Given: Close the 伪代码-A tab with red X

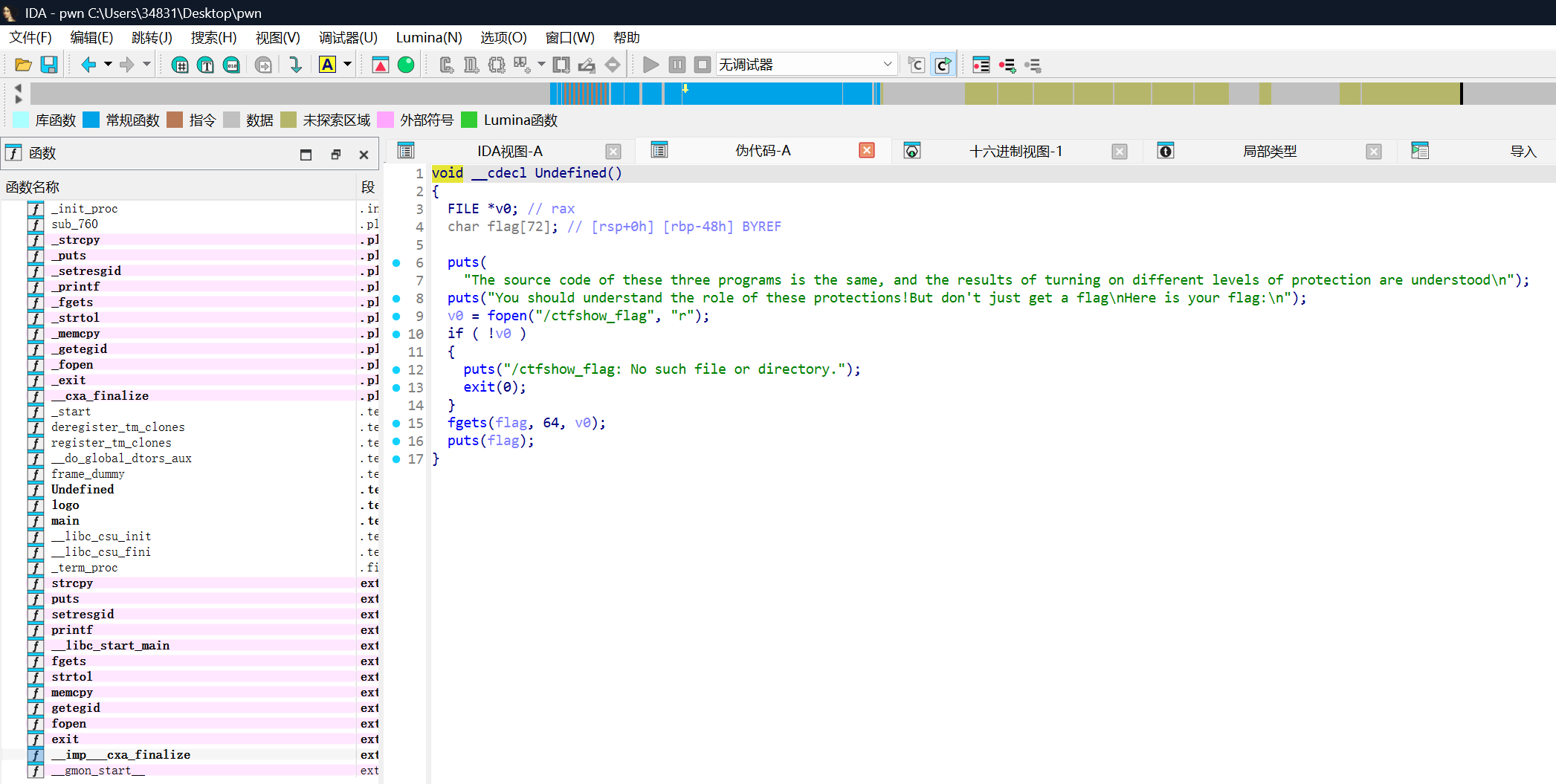Looking at the screenshot, I should click(x=867, y=151).
